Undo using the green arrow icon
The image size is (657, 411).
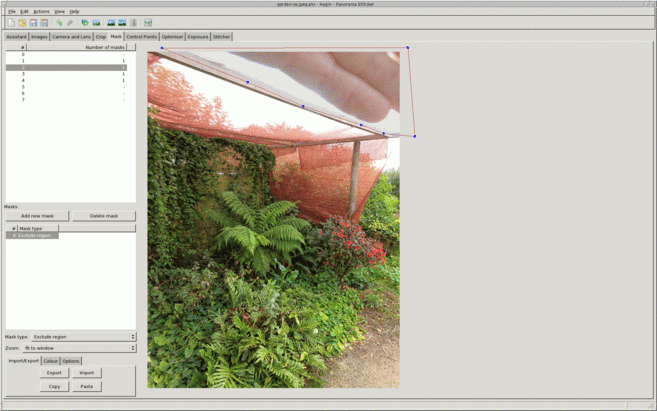(x=59, y=23)
